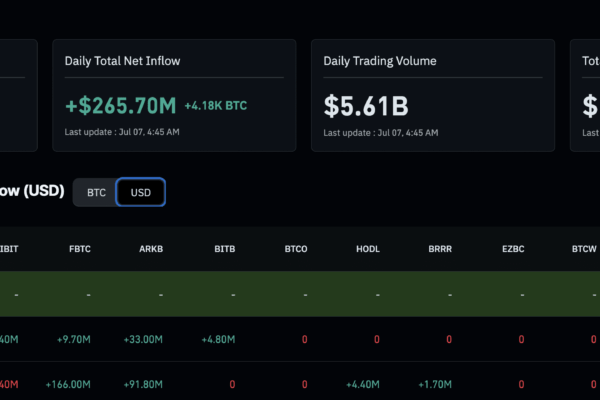600x400 pixels.
Task: Click the +4.80M BITB cell
Action: click(218, 339)
